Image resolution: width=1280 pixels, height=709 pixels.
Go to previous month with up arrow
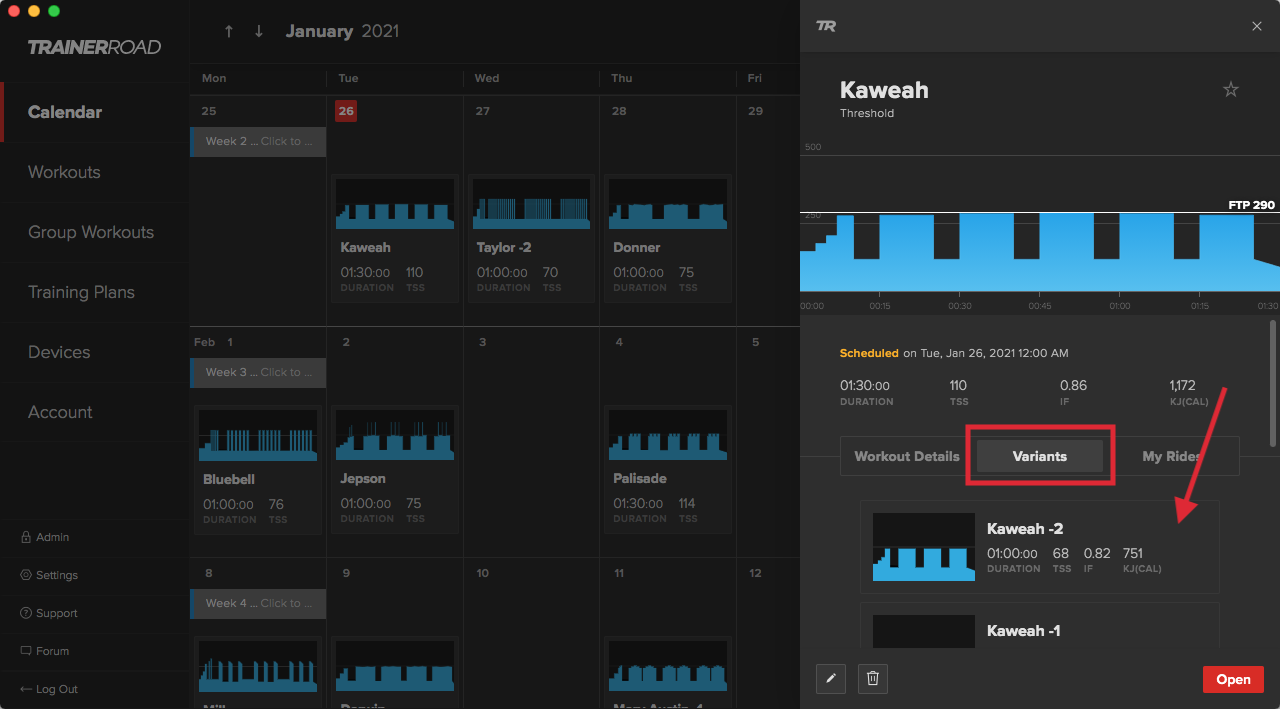pos(229,31)
